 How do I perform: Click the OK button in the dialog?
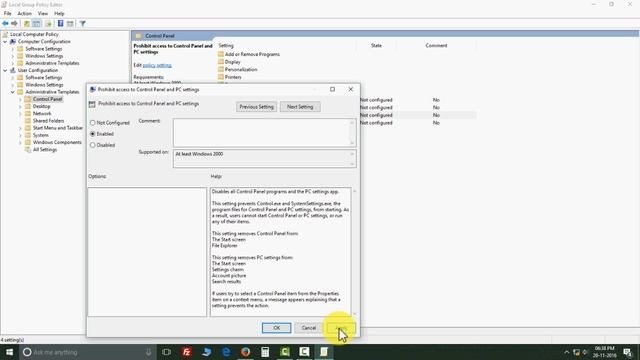pos(276,328)
